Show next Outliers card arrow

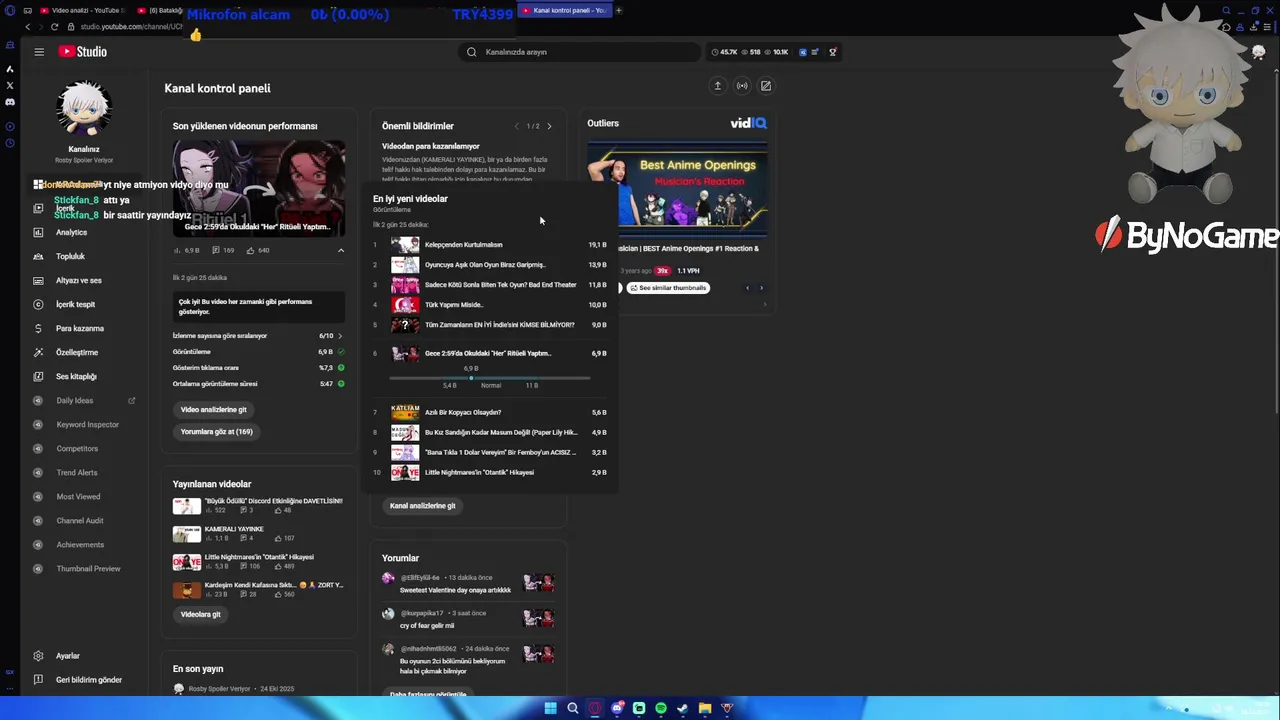coord(762,288)
